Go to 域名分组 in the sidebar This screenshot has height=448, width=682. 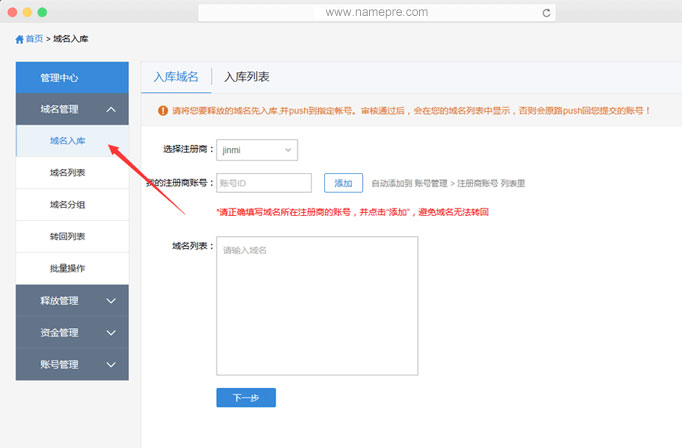(68, 205)
